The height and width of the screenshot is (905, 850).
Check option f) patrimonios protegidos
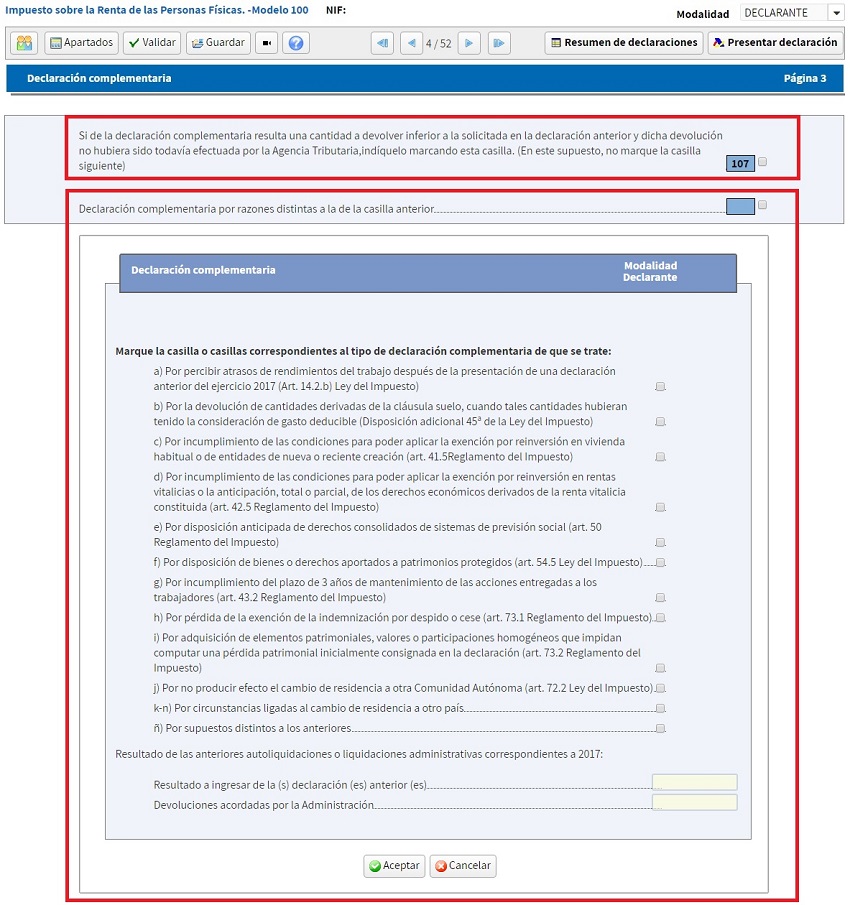(661, 563)
